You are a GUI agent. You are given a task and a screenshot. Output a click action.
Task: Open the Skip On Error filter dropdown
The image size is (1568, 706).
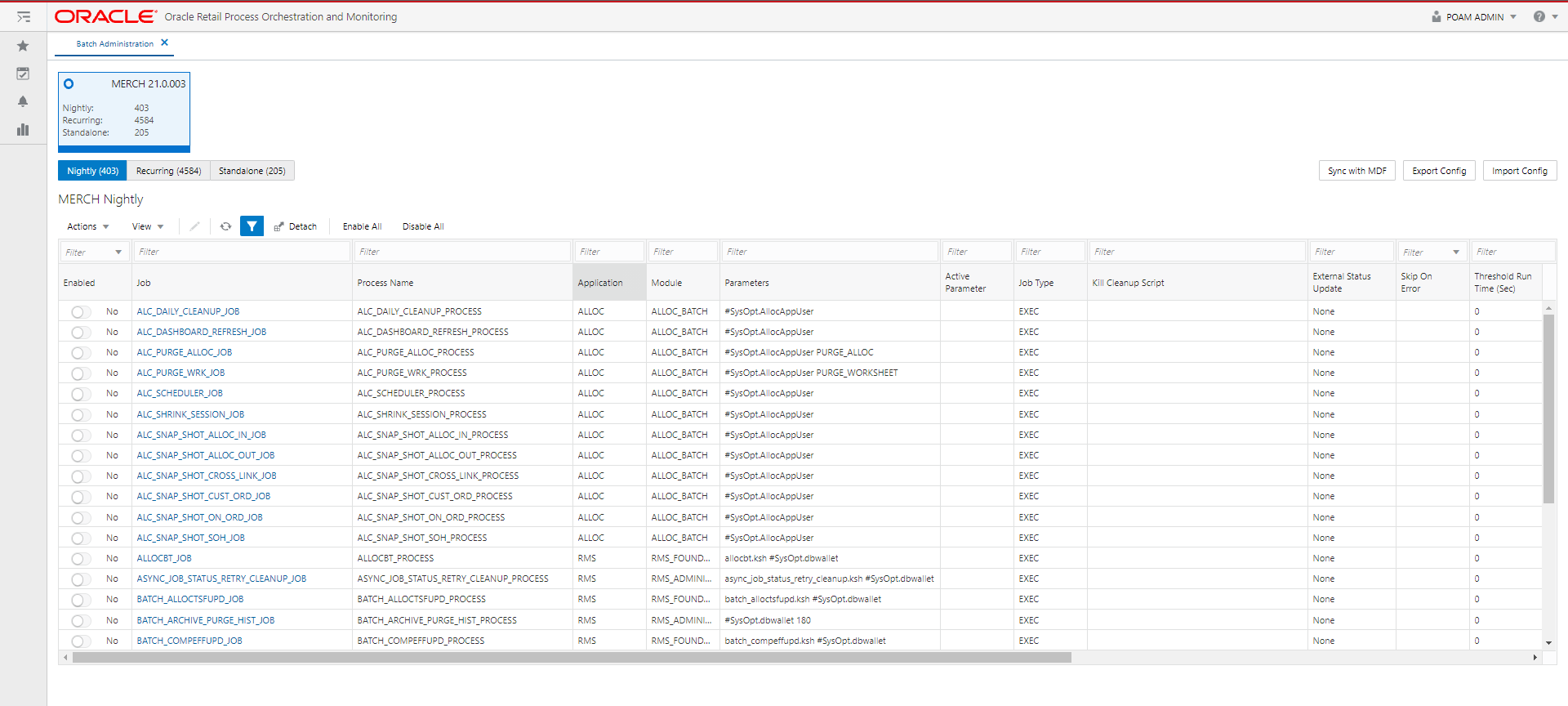(1456, 252)
